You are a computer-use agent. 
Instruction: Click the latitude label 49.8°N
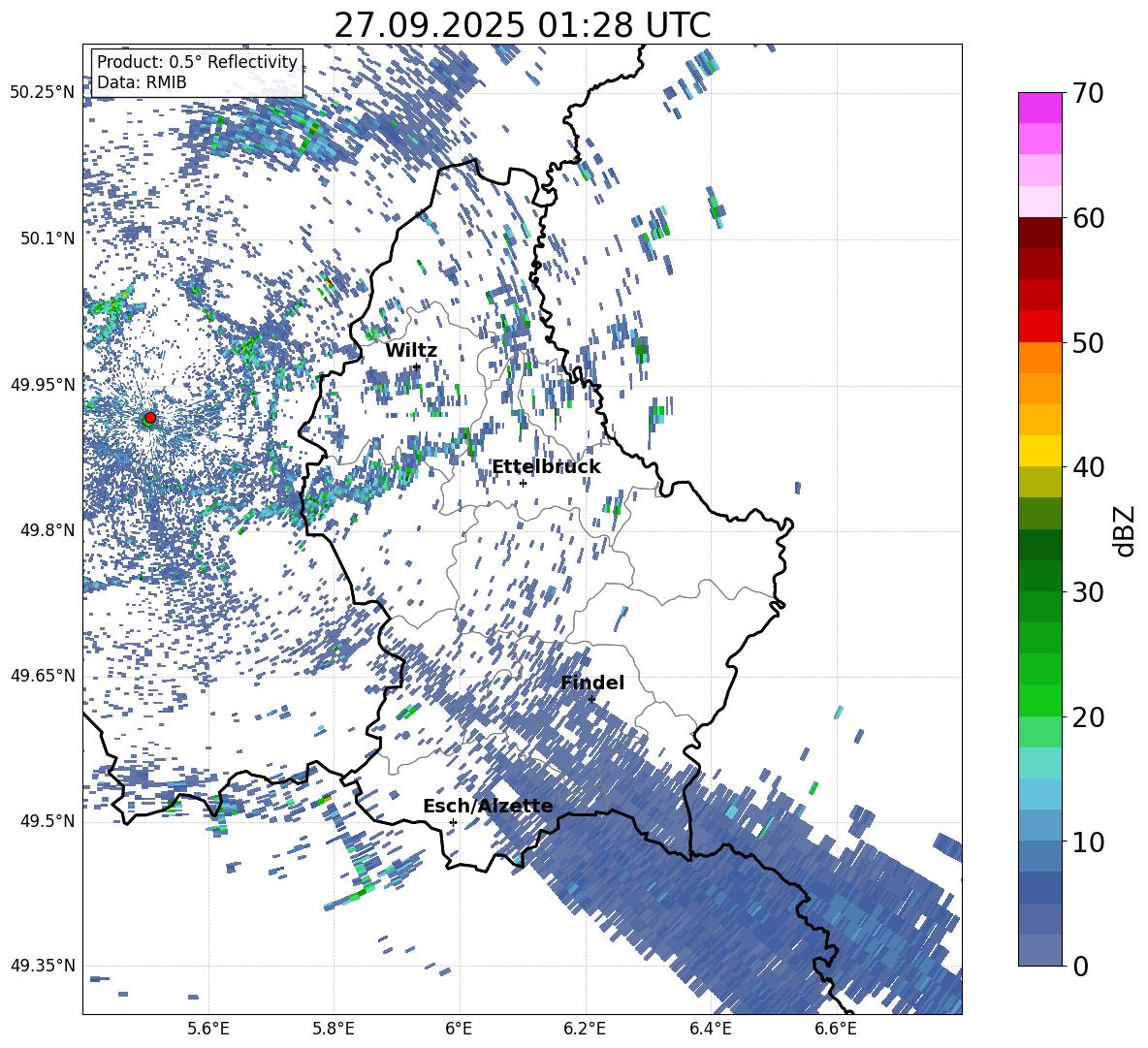click(47, 529)
